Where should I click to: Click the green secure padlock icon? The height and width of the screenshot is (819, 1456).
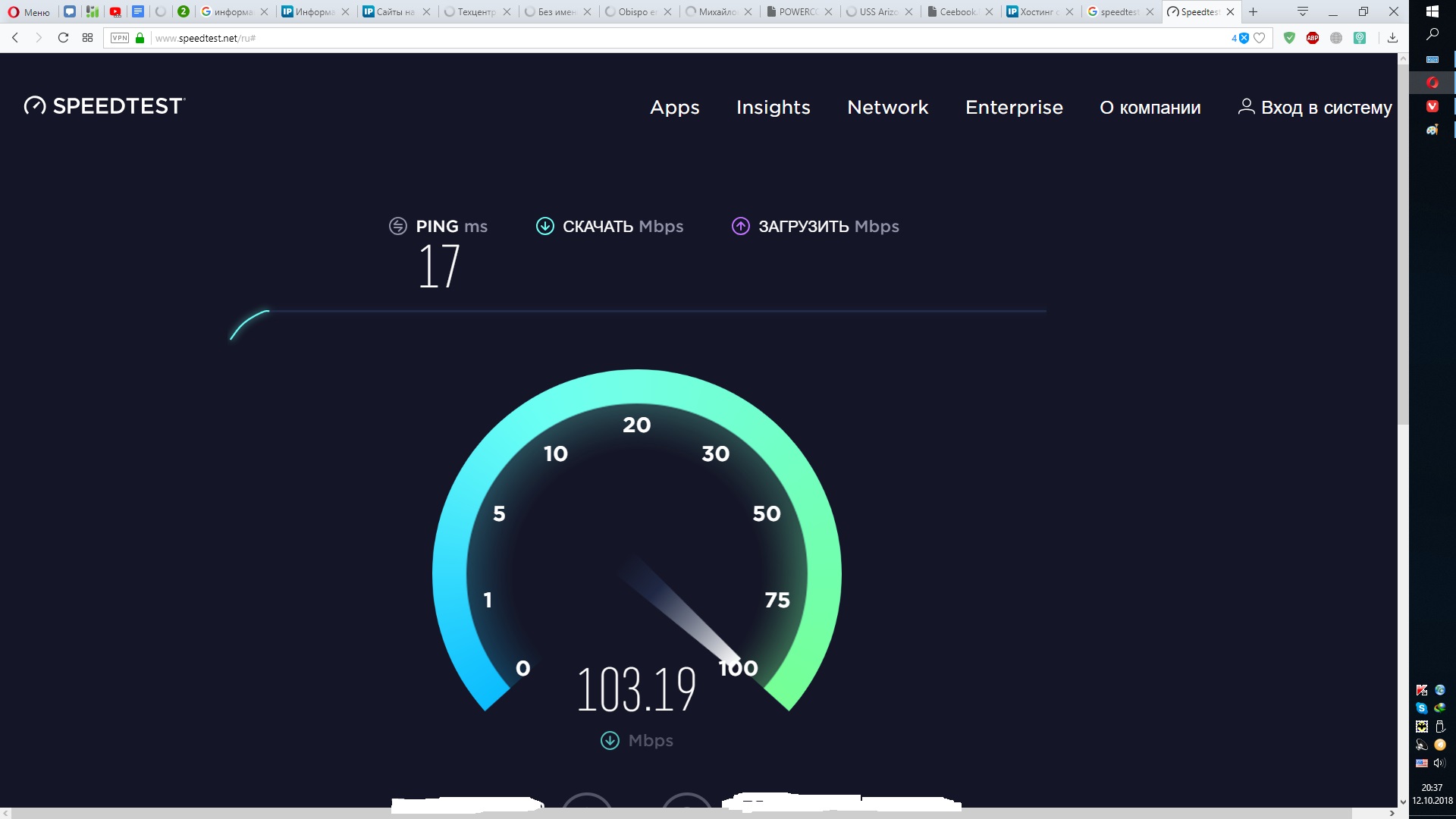click(x=140, y=38)
